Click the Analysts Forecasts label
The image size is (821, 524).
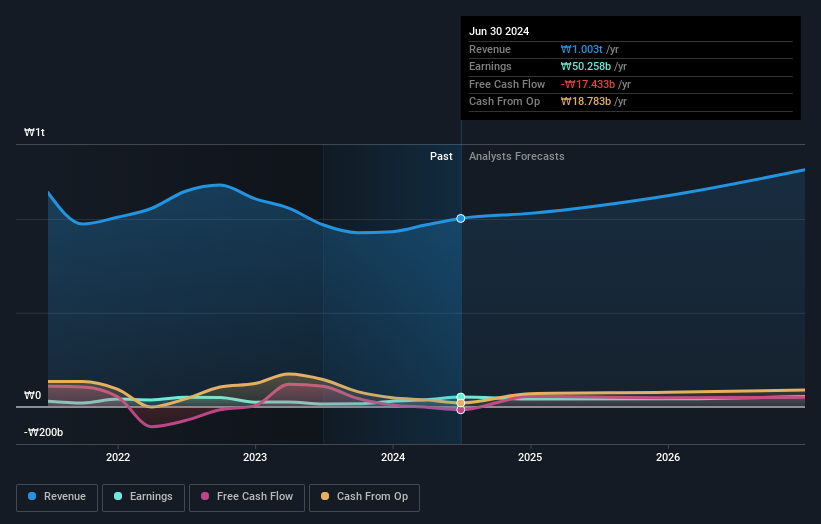(x=517, y=156)
